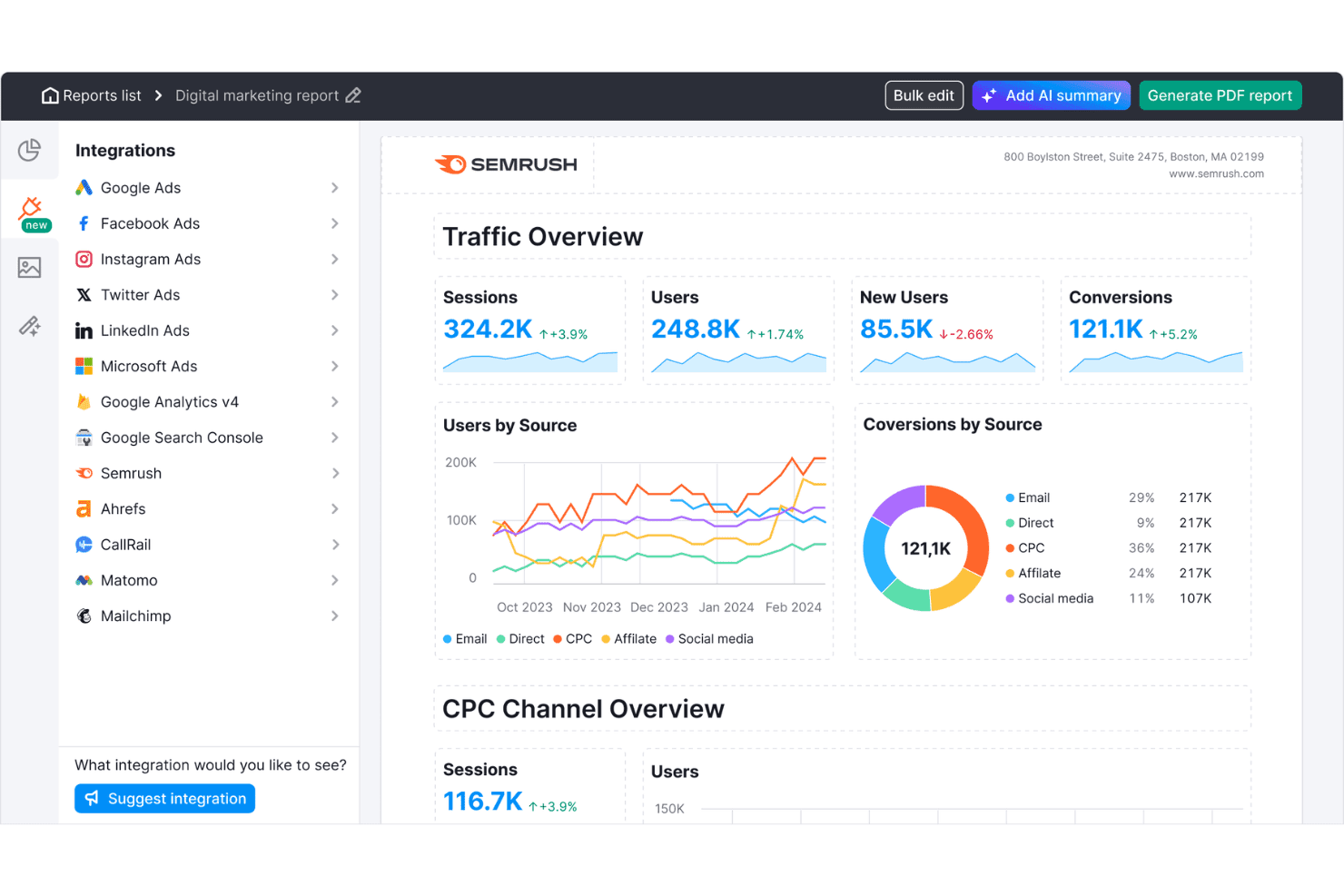Click the Microsoft Ads logo icon
The height and width of the screenshot is (896, 1344).
[84, 366]
